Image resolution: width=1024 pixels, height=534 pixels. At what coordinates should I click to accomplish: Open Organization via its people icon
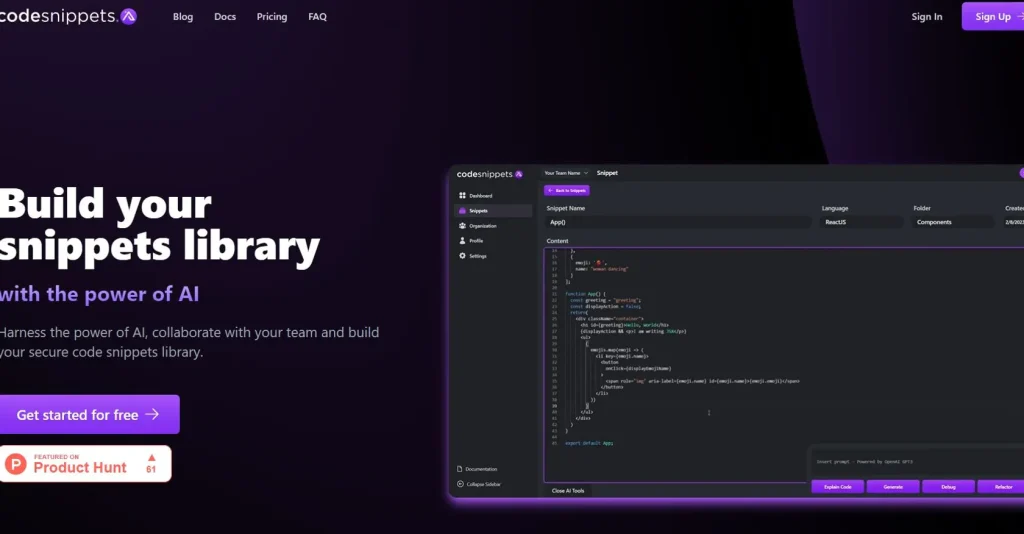click(x=462, y=226)
